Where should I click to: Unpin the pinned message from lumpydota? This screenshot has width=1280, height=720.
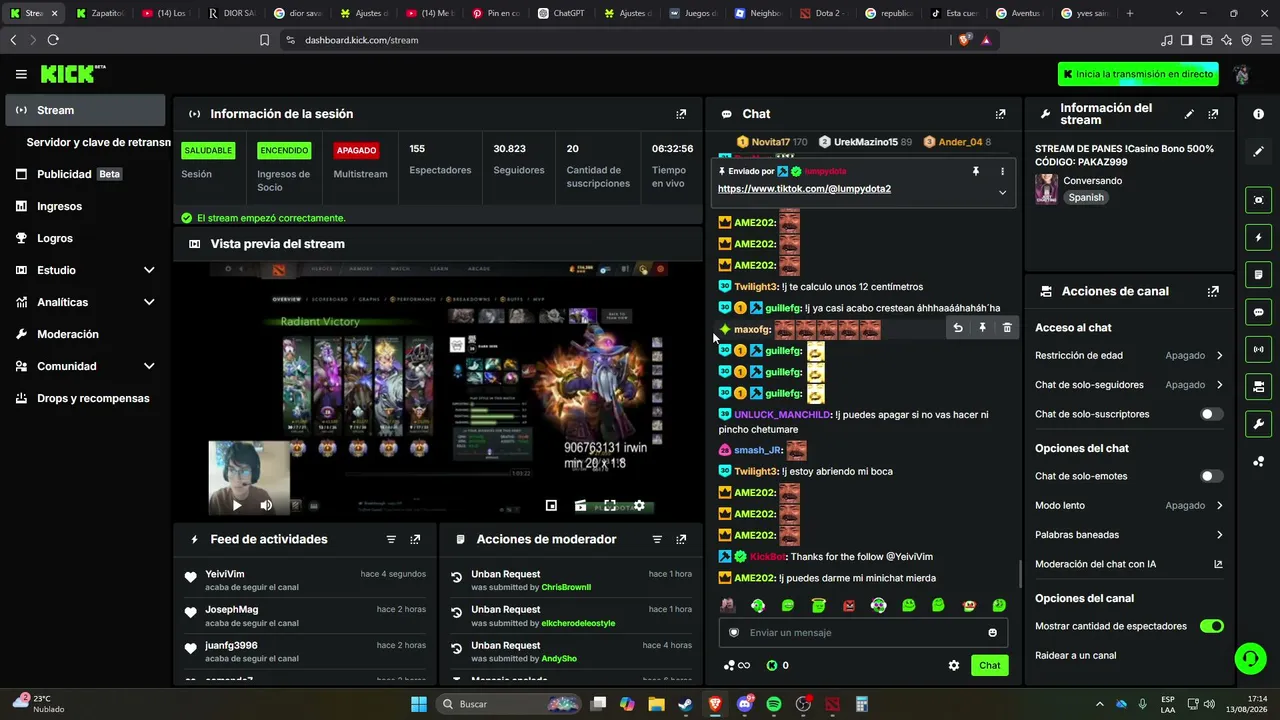976,171
